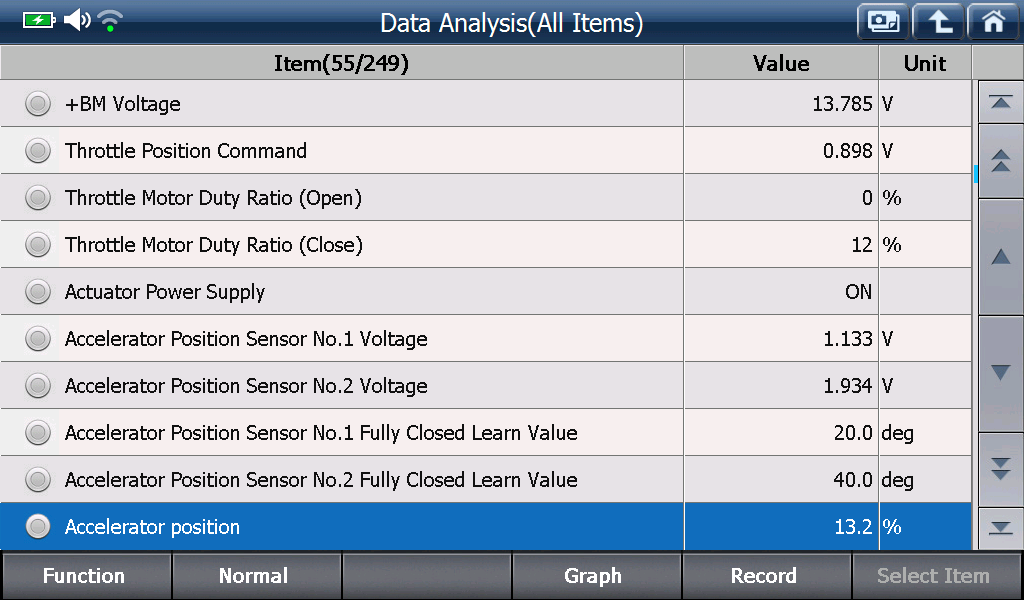
Task: Select the +BM Voltage radio button
Action: click(38, 104)
